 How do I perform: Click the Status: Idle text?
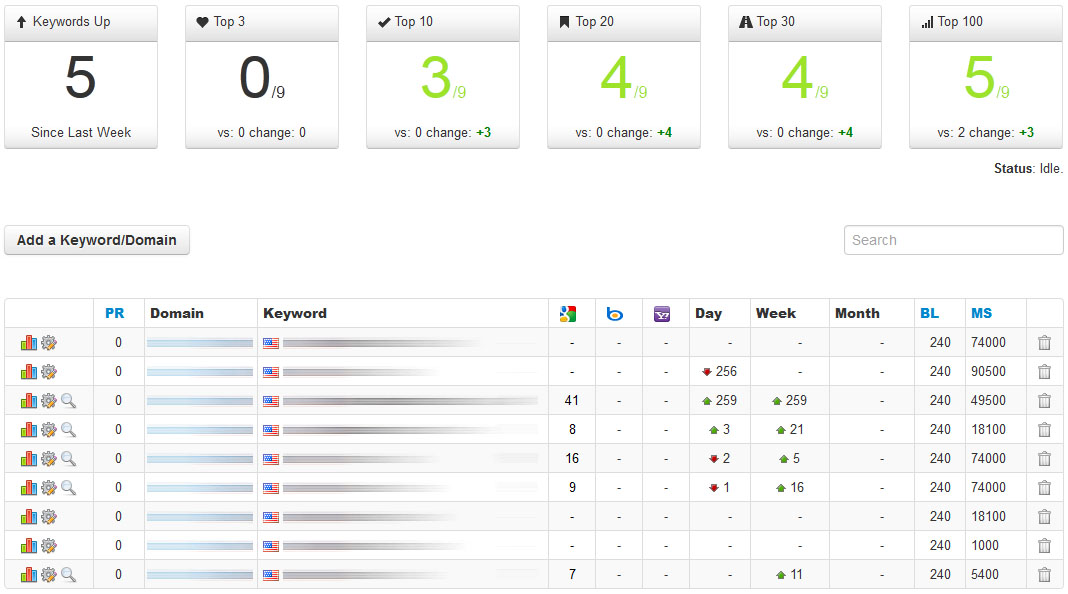pyautogui.click(x=1028, y=168)
